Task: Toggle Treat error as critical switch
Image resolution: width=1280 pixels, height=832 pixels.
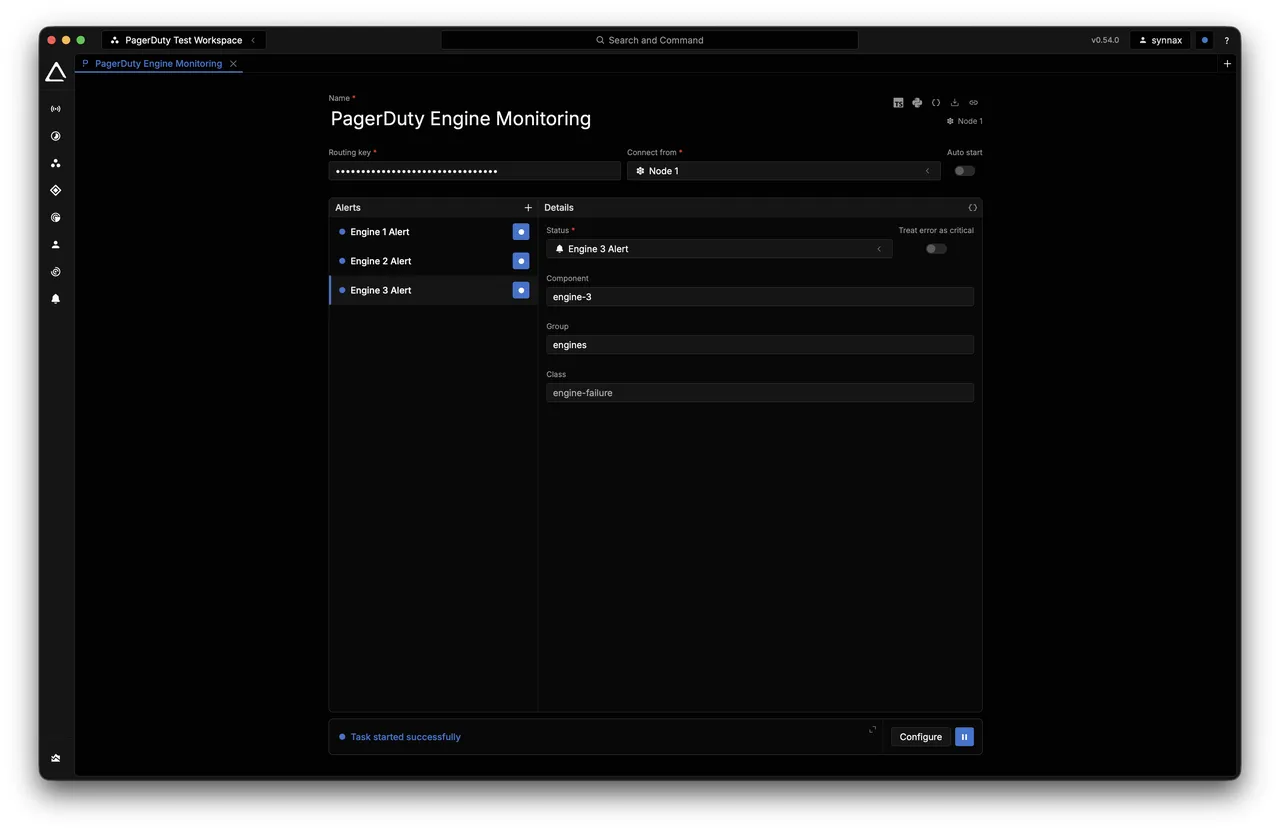Action: [936, 249]
